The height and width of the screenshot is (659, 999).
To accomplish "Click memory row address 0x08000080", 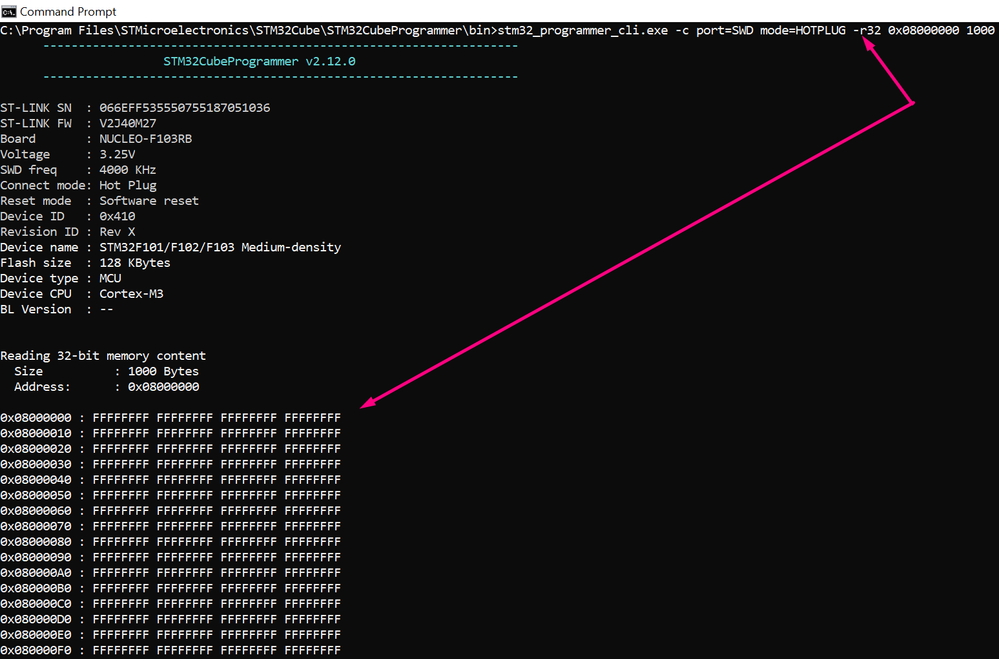I will coord(36,542).
